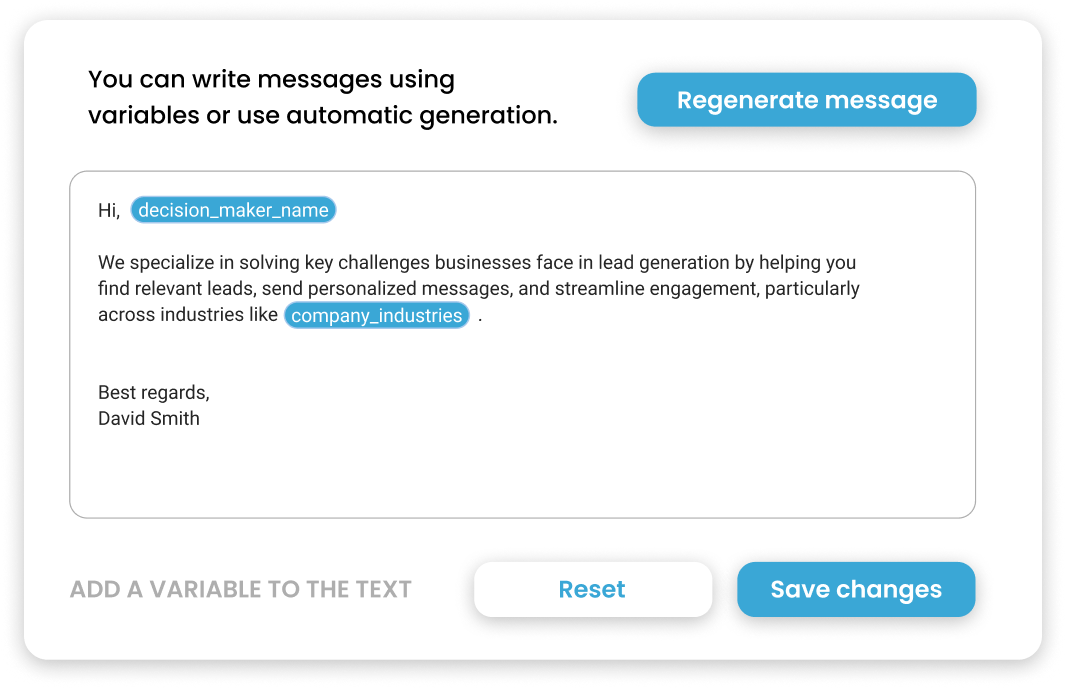
Task: Select the company_industries variable chip
Action: click(377, 315)
